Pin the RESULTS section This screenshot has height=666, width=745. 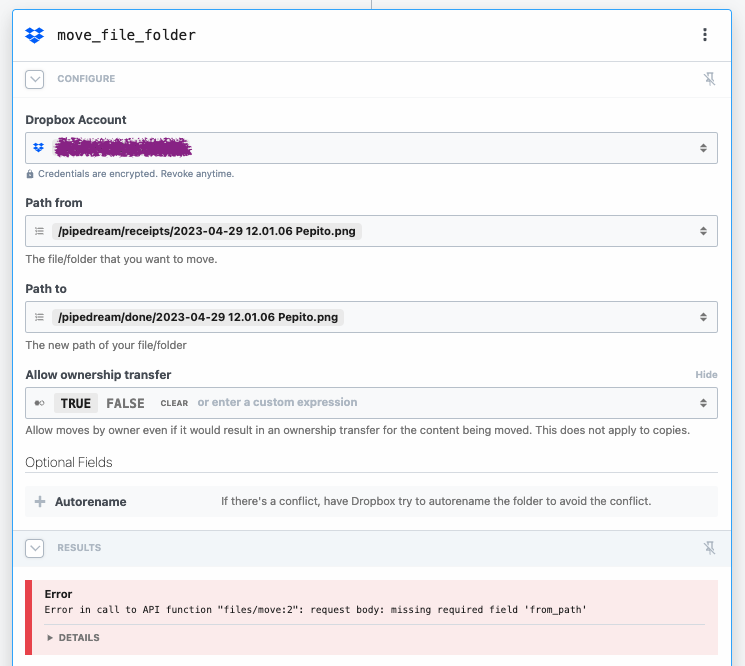(x=709, y=548)
